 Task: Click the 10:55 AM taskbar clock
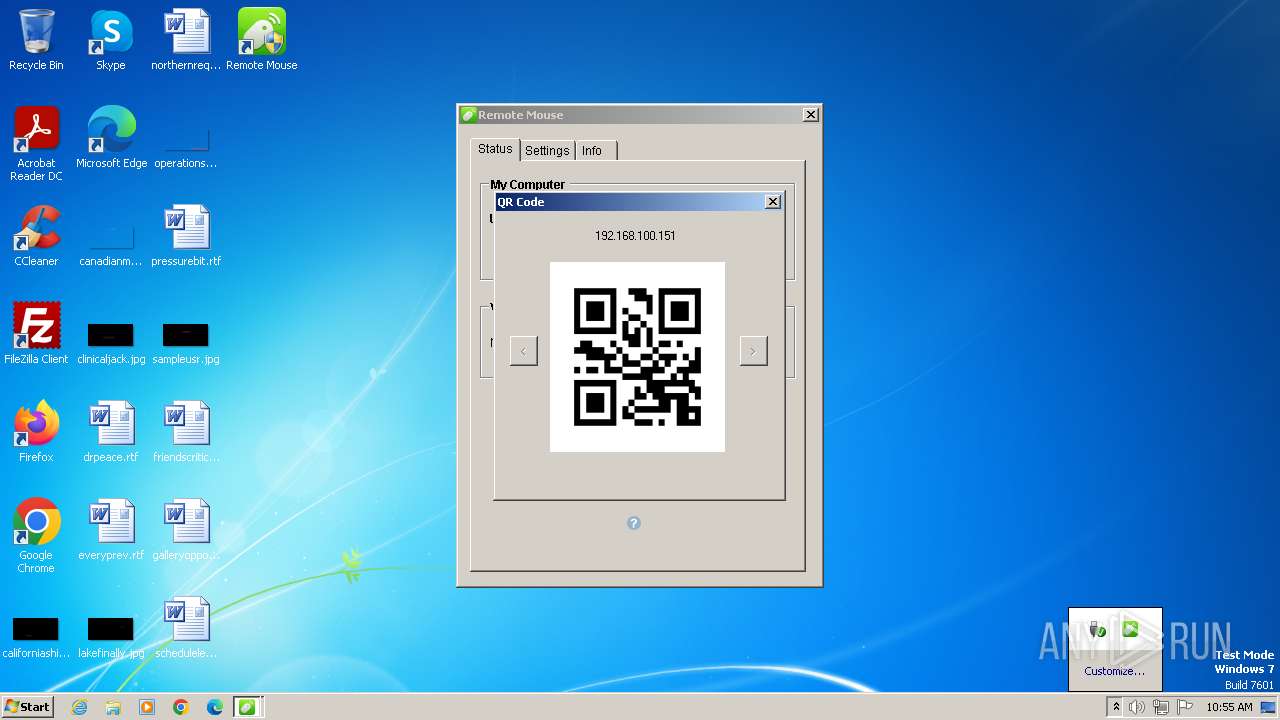point(1229,707)
